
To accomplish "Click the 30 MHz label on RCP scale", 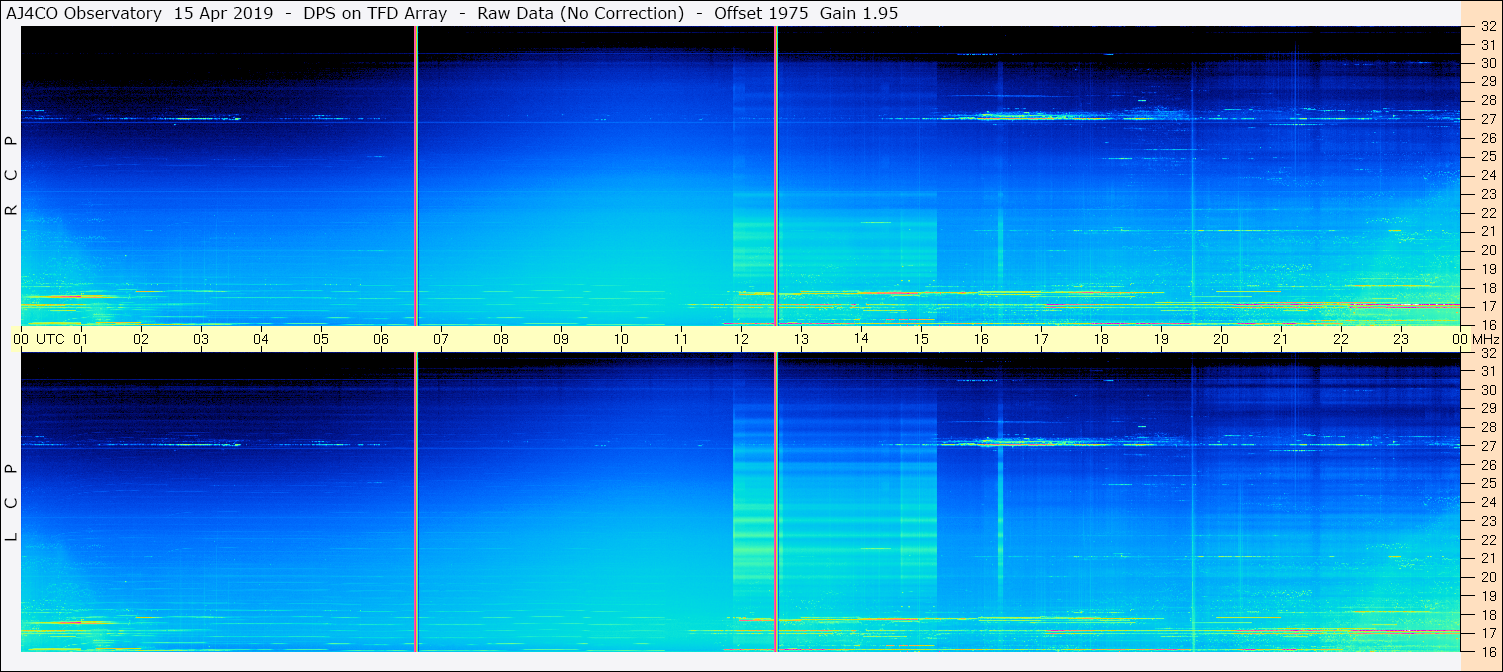I will point(1487,62).
